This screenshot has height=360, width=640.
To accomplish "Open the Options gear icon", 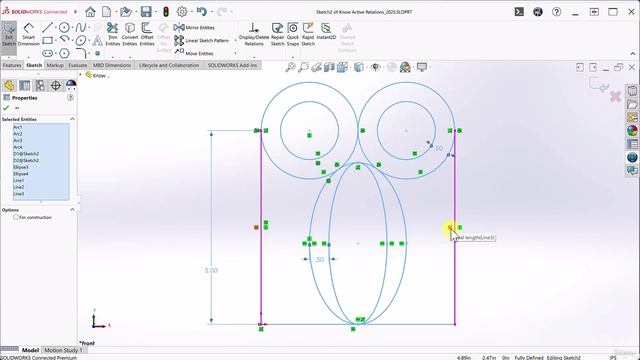I will click(182, 12).
